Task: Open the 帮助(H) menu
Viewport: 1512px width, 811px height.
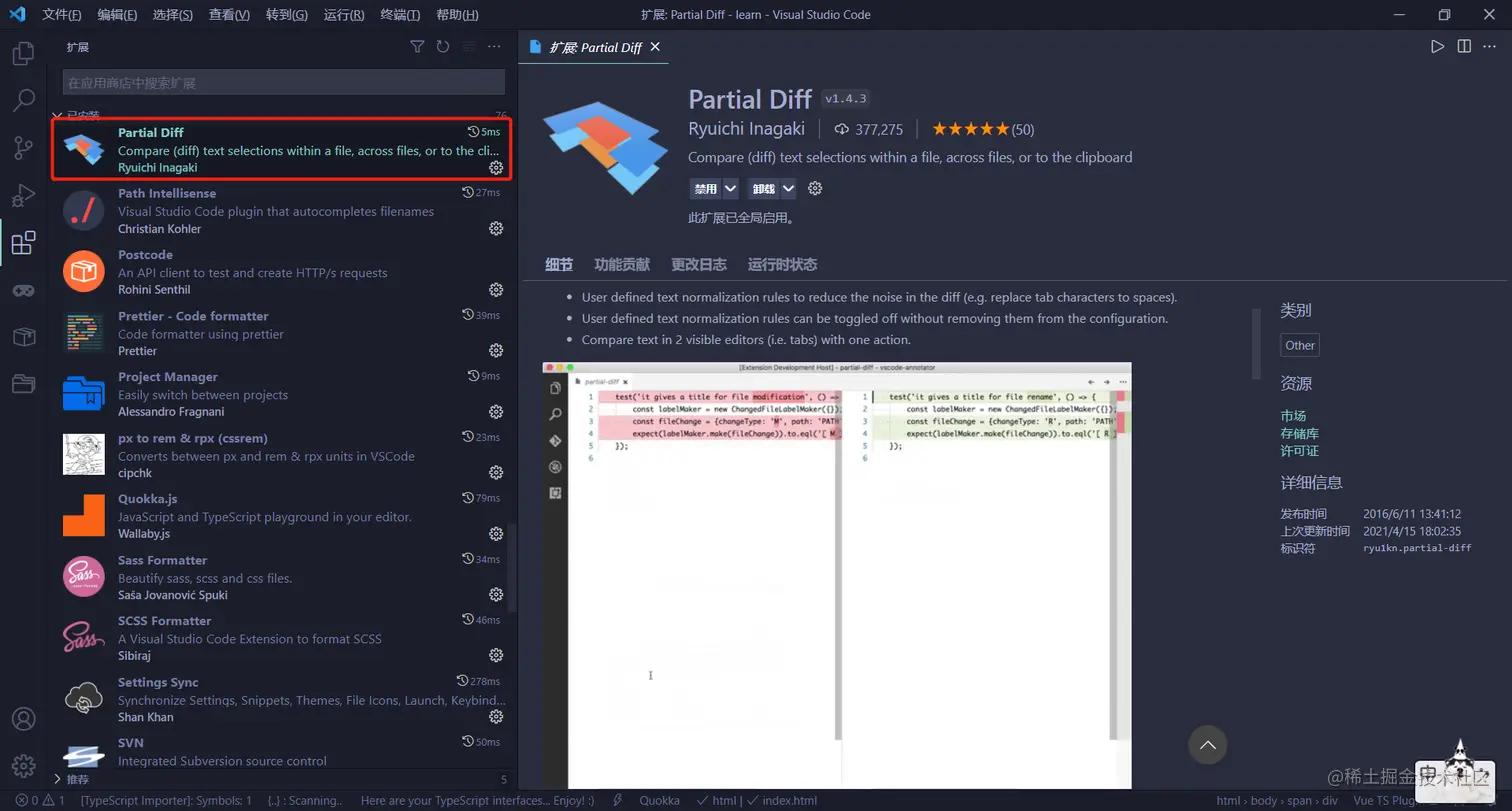Action: click(x=458, y=15)
